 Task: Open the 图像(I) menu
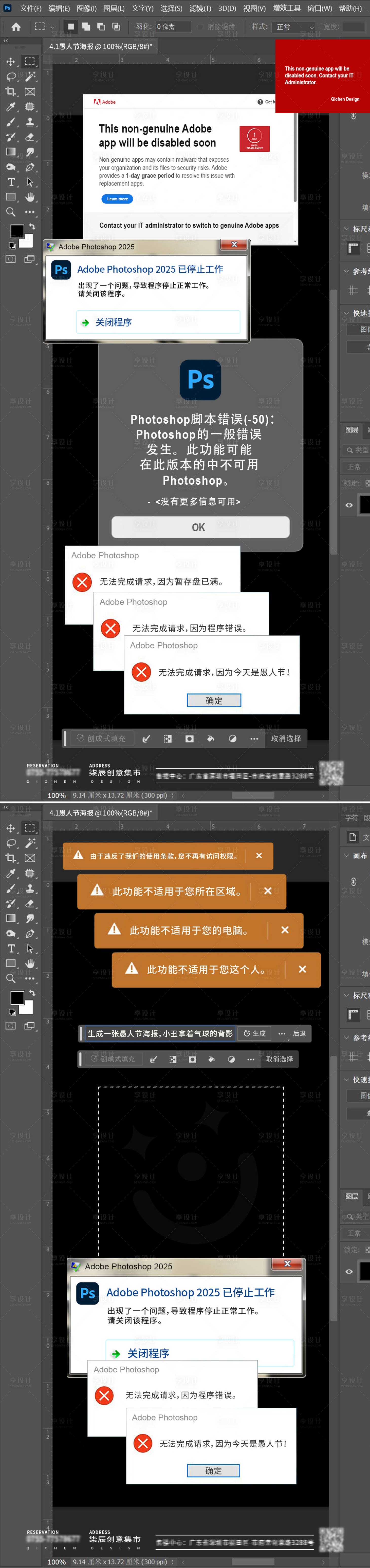tap(86, 9)
